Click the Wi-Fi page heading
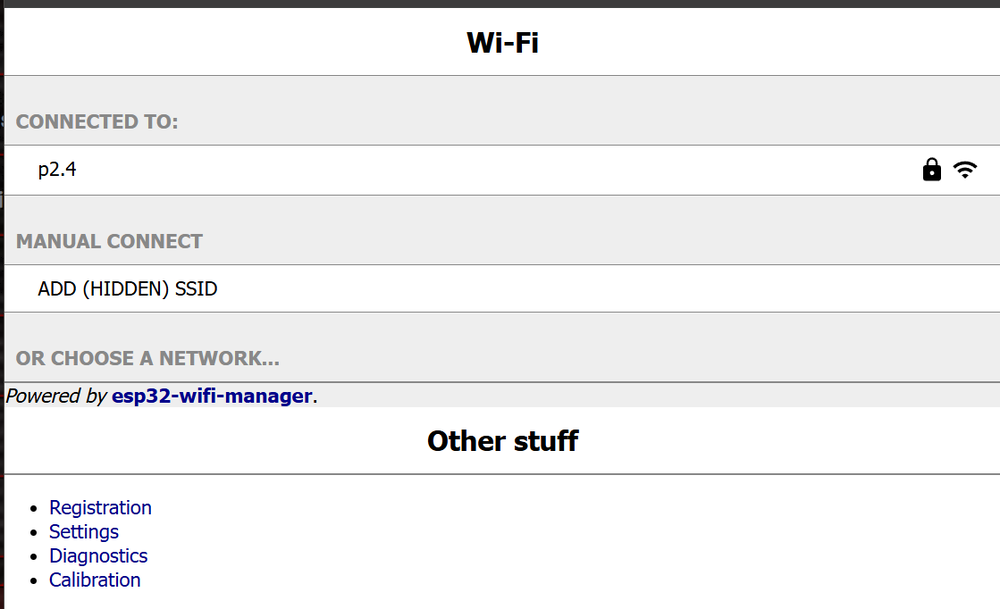1000x609 pixels. (502, 42)
